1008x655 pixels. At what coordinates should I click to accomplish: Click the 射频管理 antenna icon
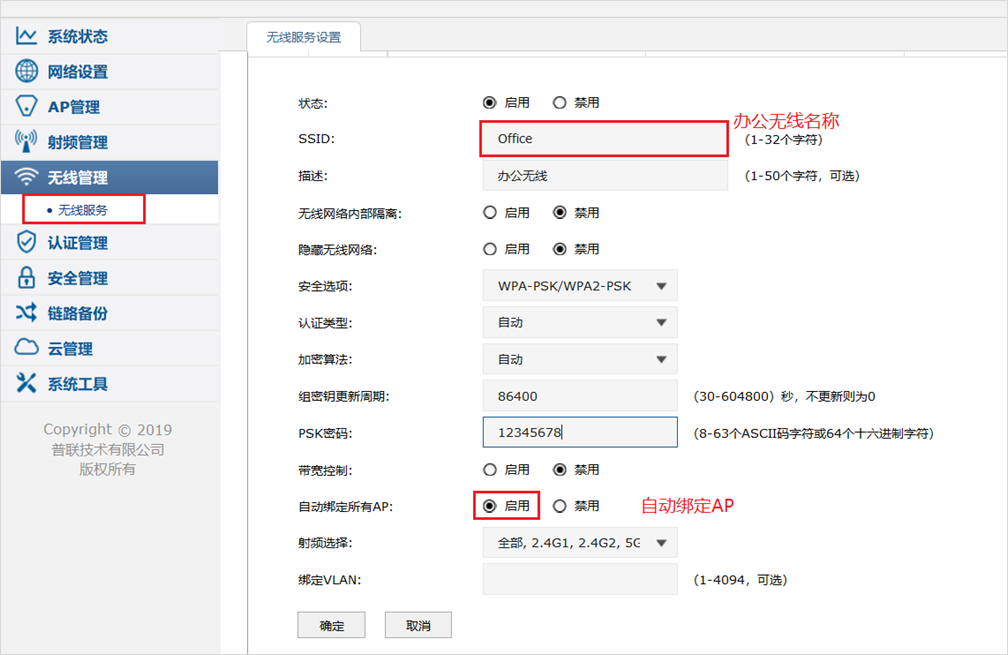point(26,142)
